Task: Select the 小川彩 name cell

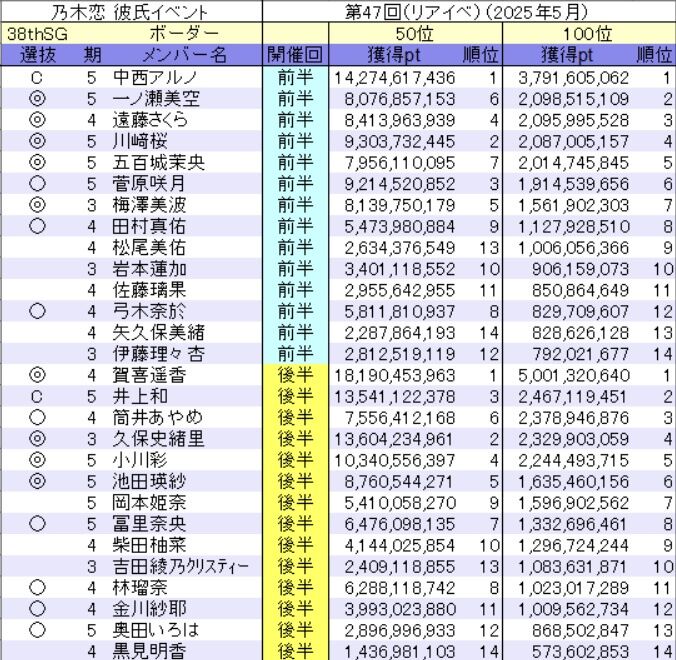Action: [x=140, y=460]
